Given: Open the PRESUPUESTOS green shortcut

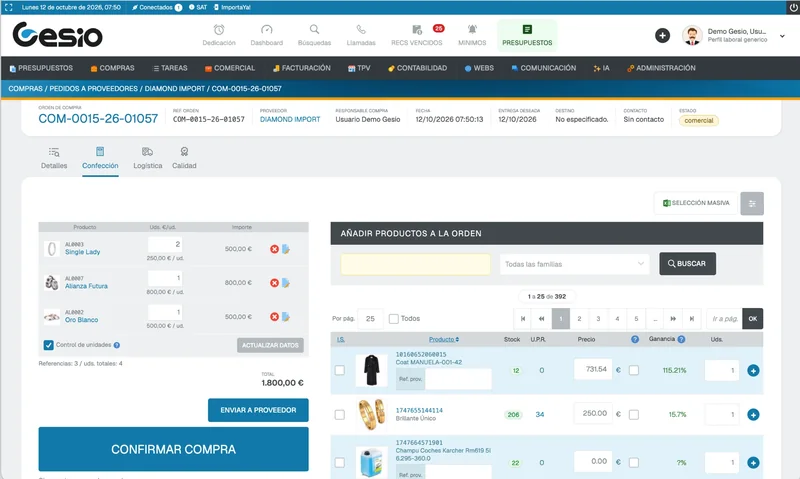Looking at the screenshot, I should tap(527, 35).
